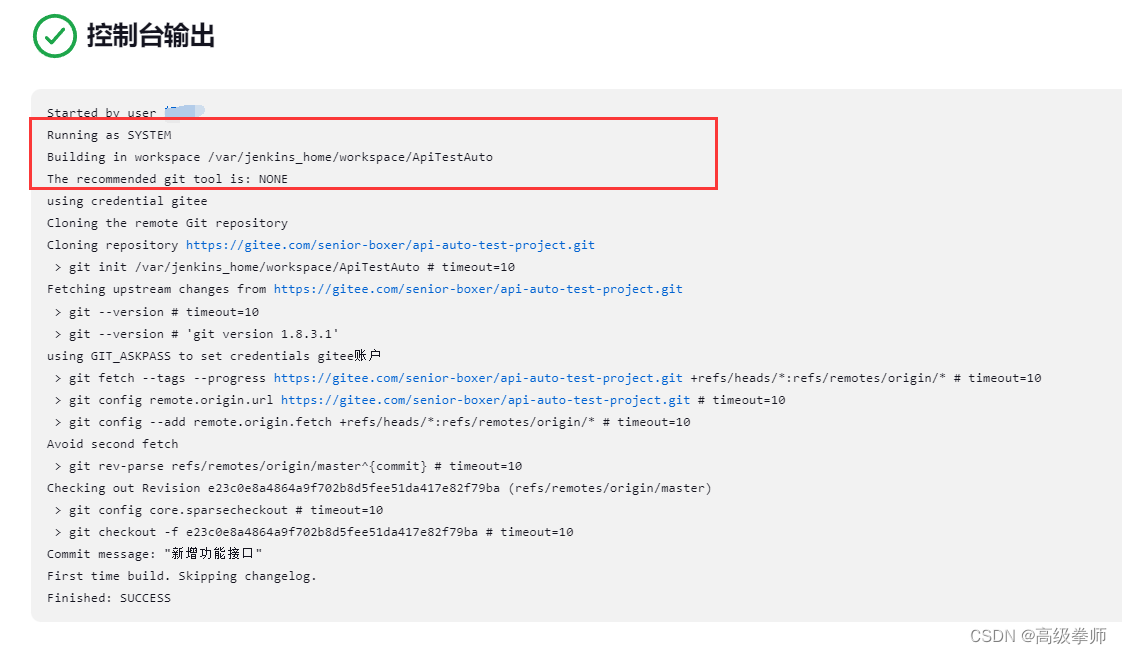Screen dimensions: 1122x654
Task: Click the 'git version 1.8.3.1' line
Action: (x=197, y=334)
